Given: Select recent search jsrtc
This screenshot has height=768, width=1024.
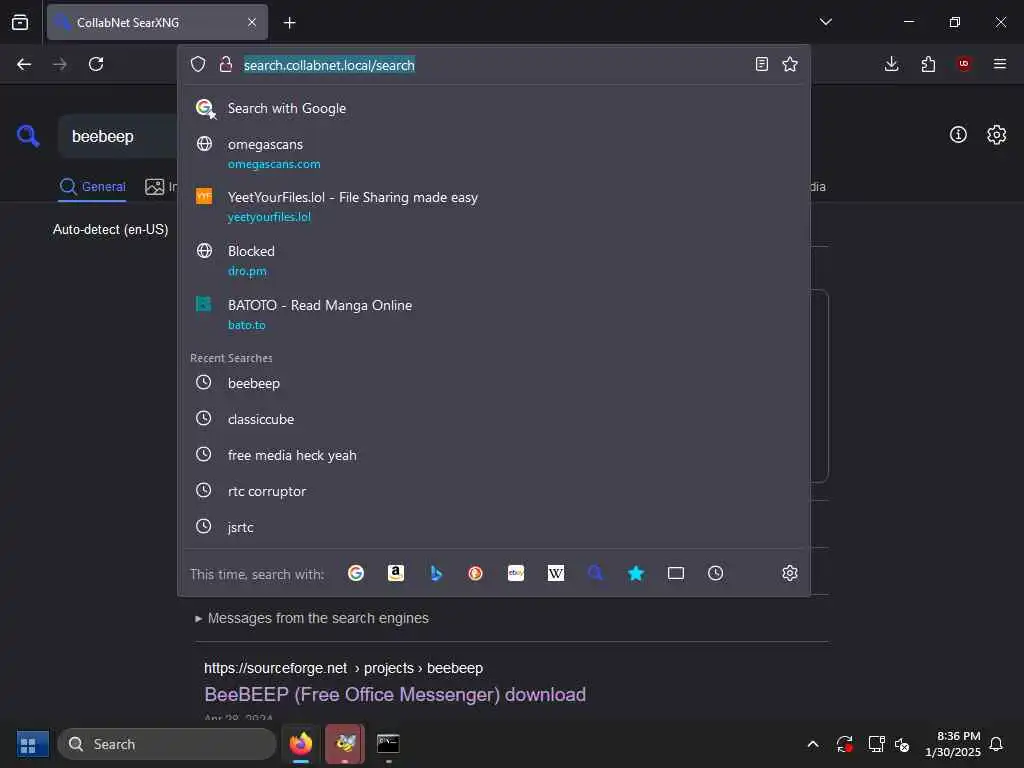Looking at the screenshot, I should 494,527.
